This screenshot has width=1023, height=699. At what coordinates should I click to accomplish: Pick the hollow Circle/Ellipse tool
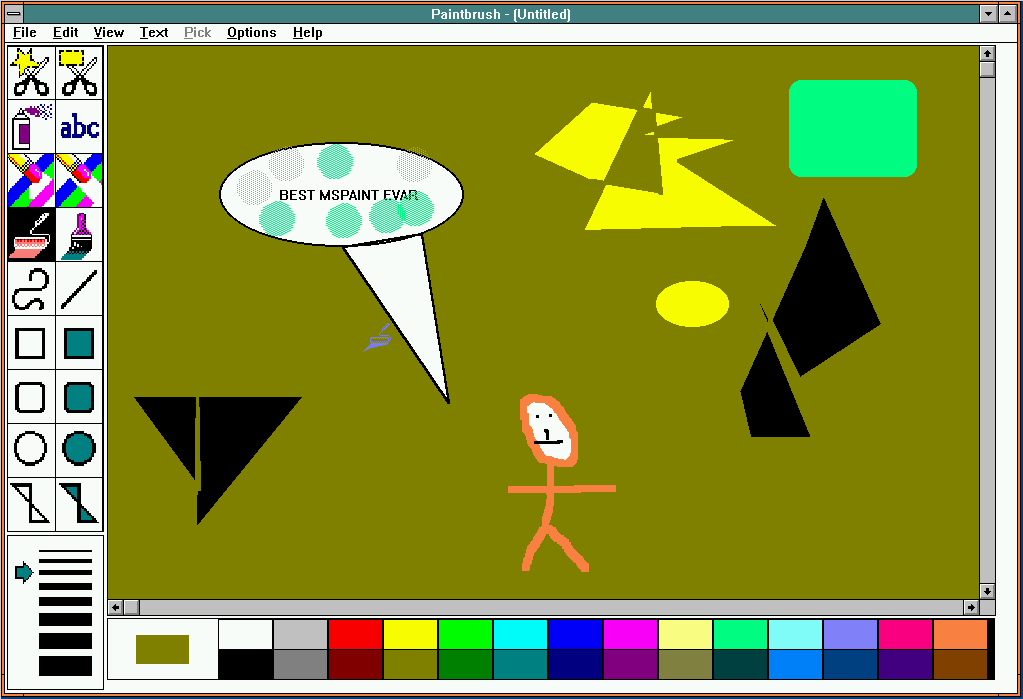pos(31,450)
